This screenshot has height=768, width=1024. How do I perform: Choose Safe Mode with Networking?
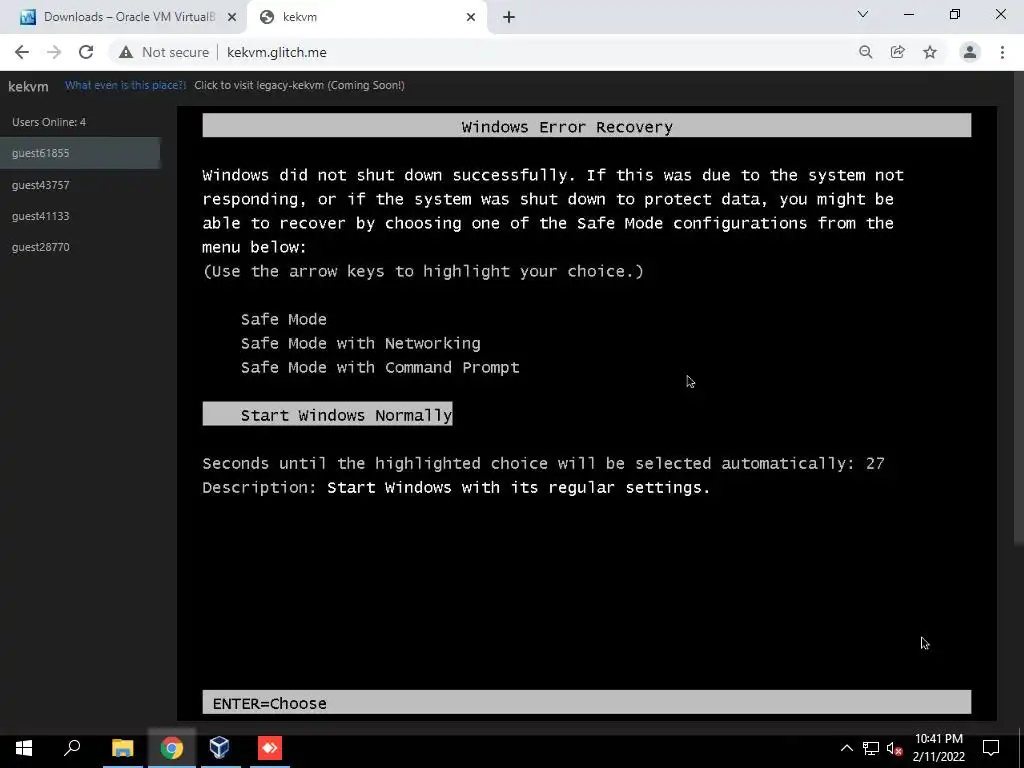(360, 344)
